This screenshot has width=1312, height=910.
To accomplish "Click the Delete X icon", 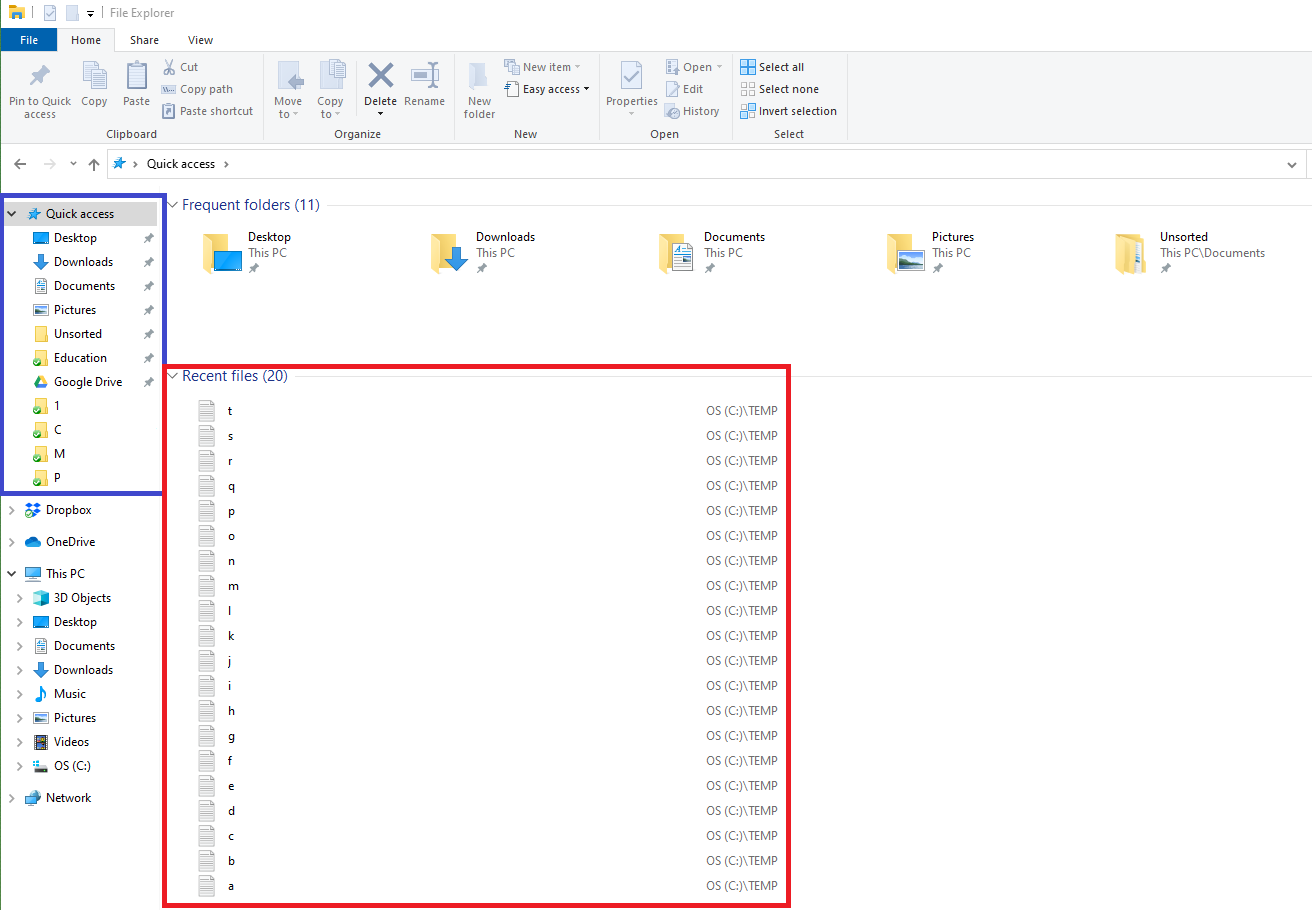I will pyautogui.click(x=381, y=76).
